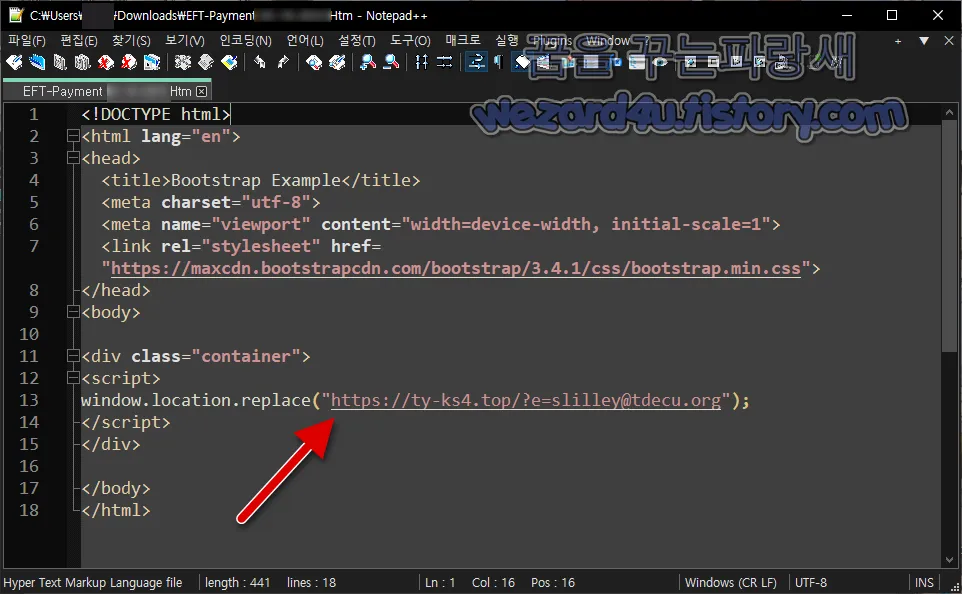Click line number 13 in the margin

coord(29,400)
